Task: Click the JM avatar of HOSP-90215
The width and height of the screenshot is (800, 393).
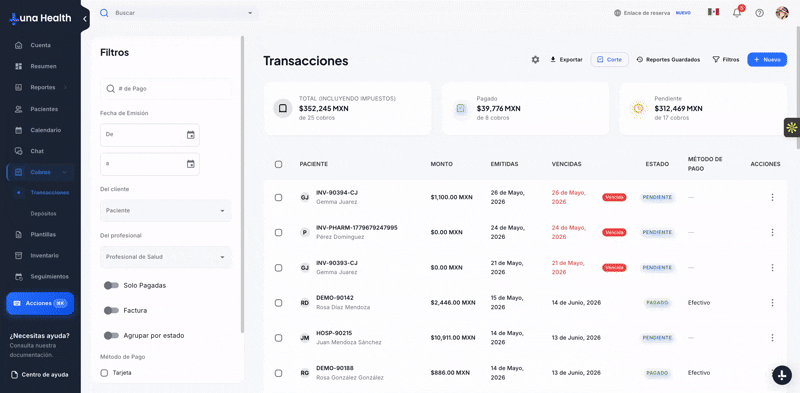Action: pos(305,337)
